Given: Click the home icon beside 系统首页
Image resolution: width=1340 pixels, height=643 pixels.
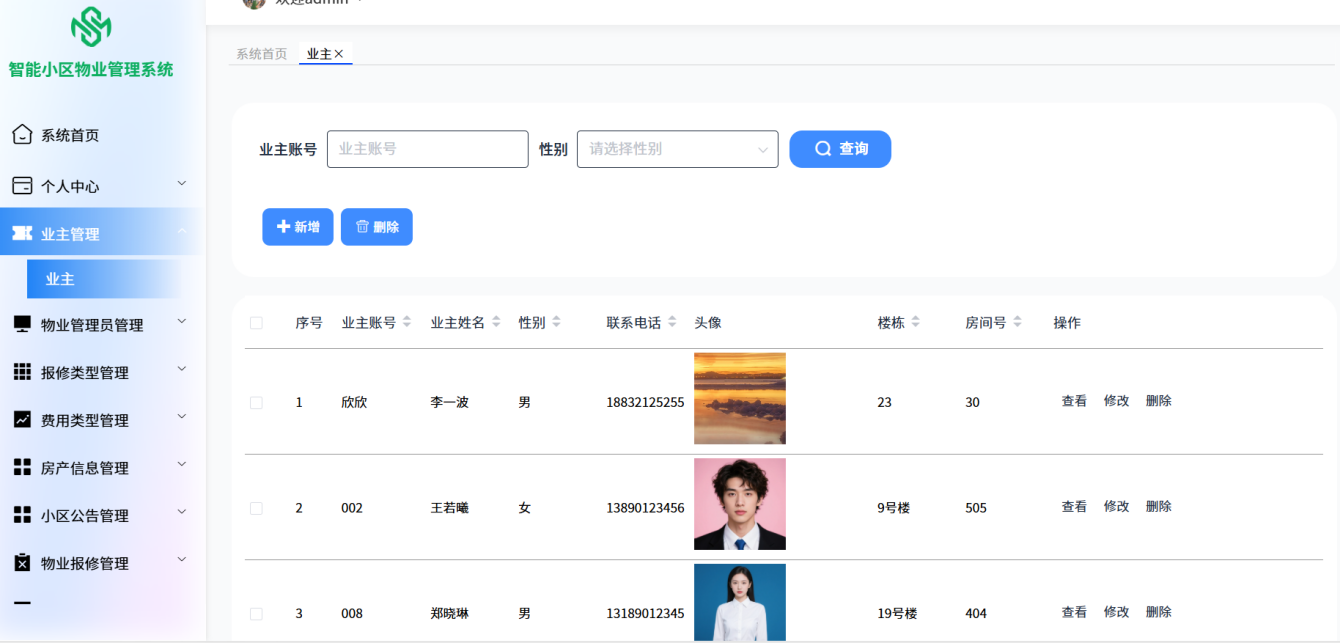Looking at the screenshot, I should [x=22, y=134].
